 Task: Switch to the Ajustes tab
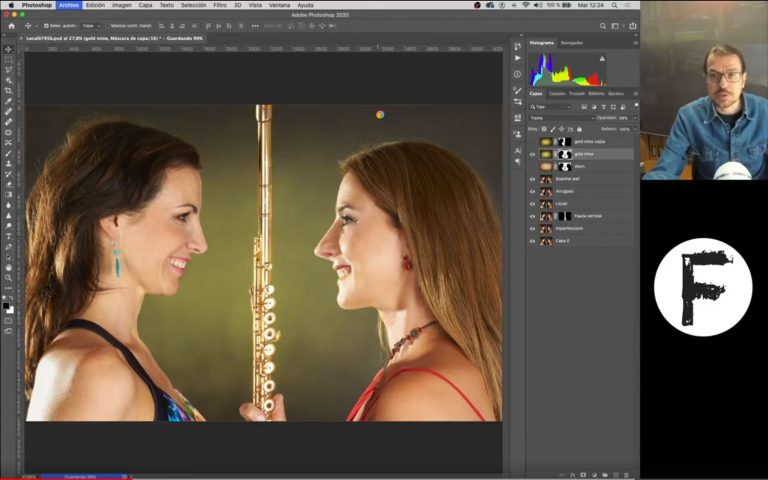pyautogui.click(x=616, y=94)
